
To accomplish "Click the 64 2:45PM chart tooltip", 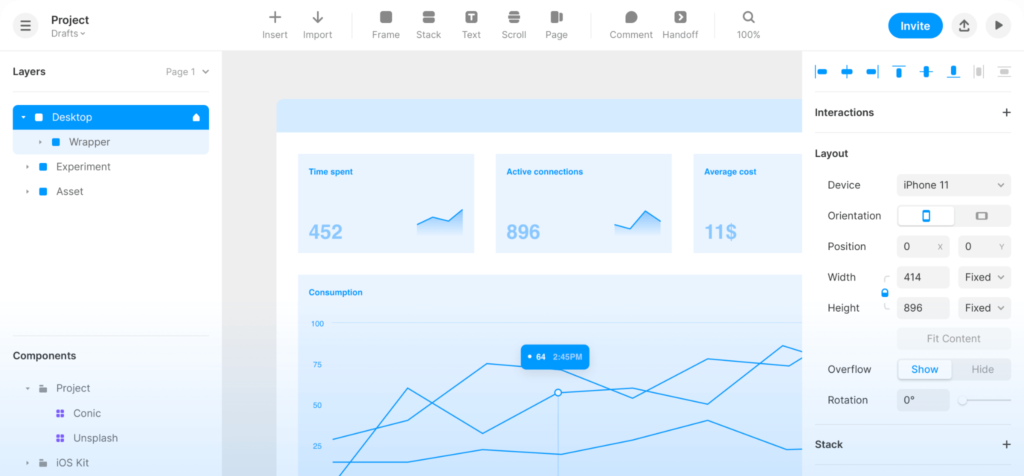I will (x=555, y=357).
